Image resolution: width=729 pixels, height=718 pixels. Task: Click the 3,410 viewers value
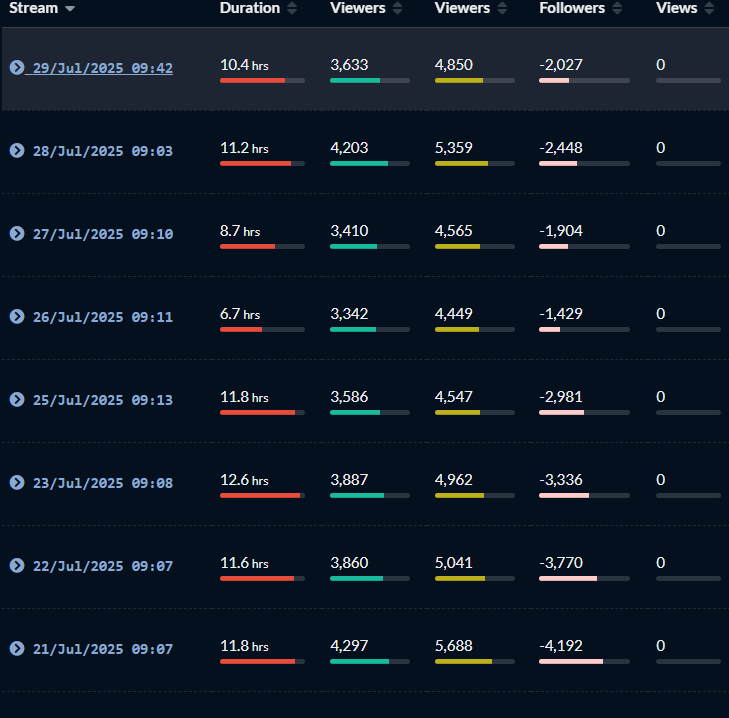349,231
